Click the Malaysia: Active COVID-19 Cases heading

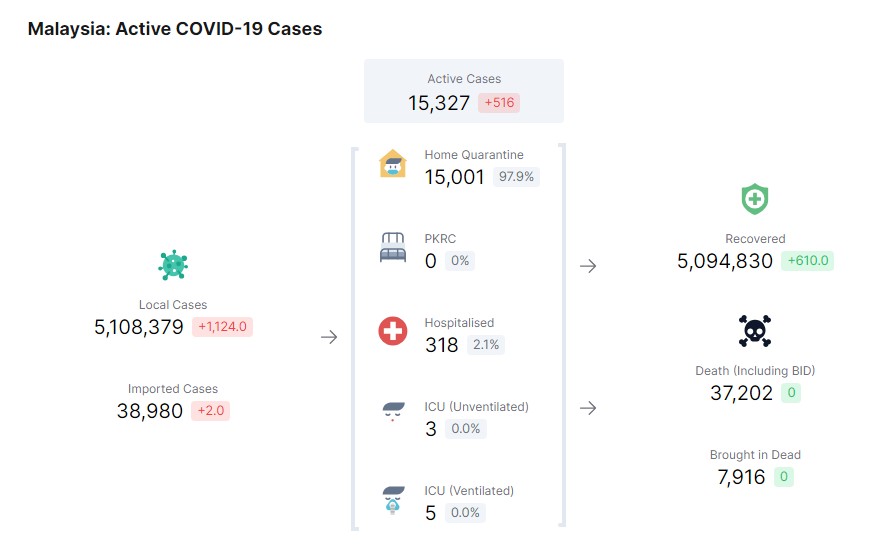[x=175, y=29]
